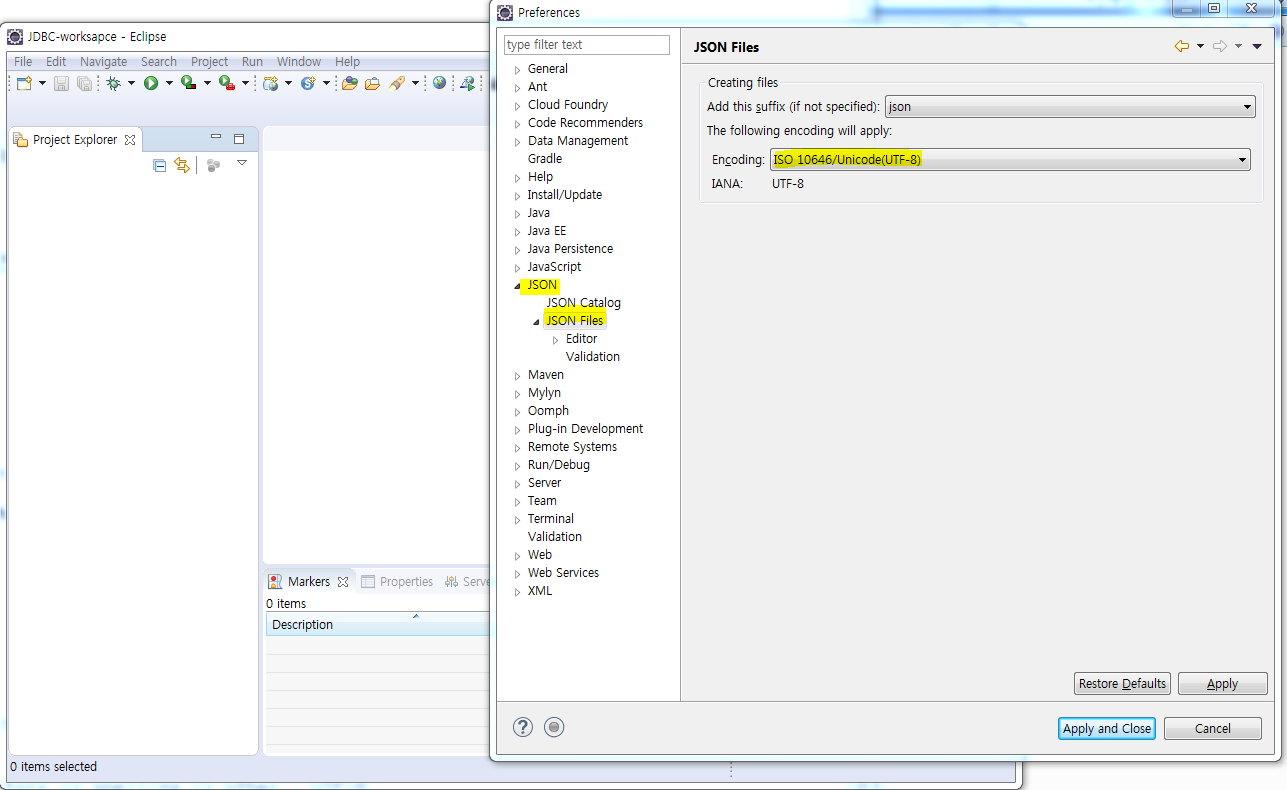Close the Project Explorer tab with X
This screenshot has width=1287, height=790.
coord(130,140)
